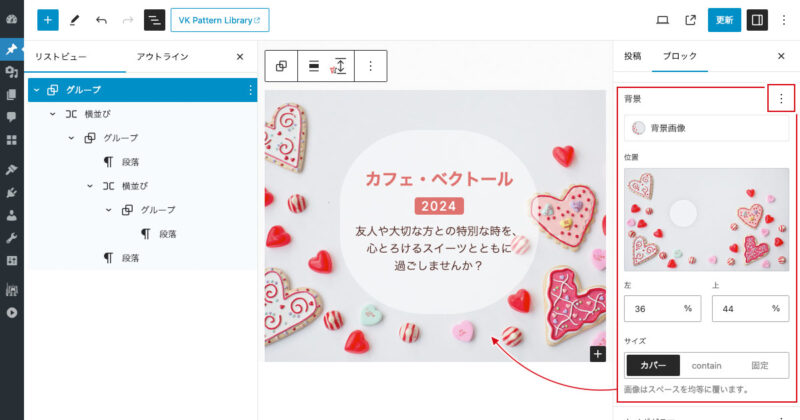Viewport: 800px width, 420px height.
Task: Select the contain size option
Action: click(707, 365)
